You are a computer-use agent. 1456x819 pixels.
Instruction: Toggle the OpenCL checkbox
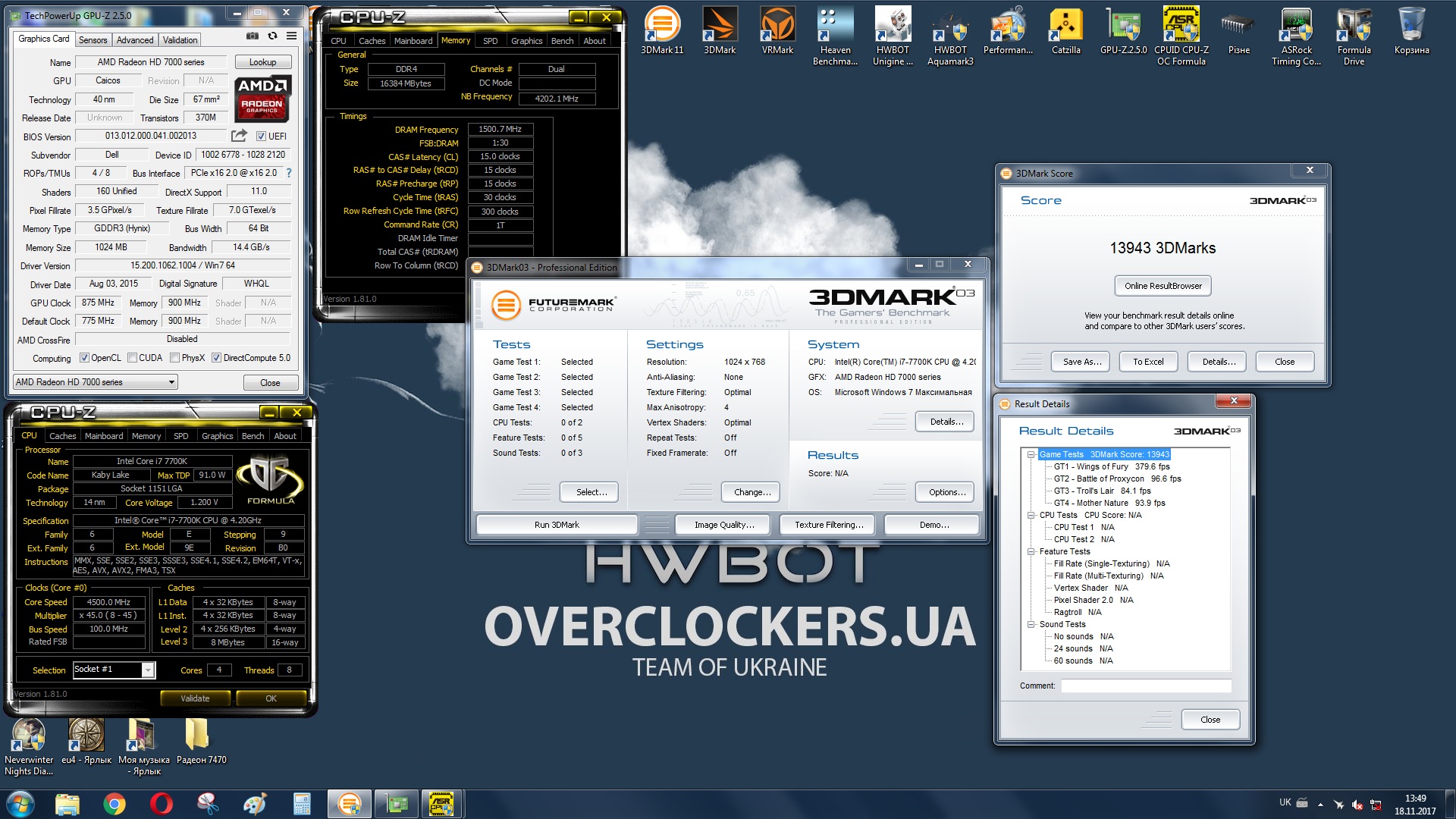[x=84, y=358]
